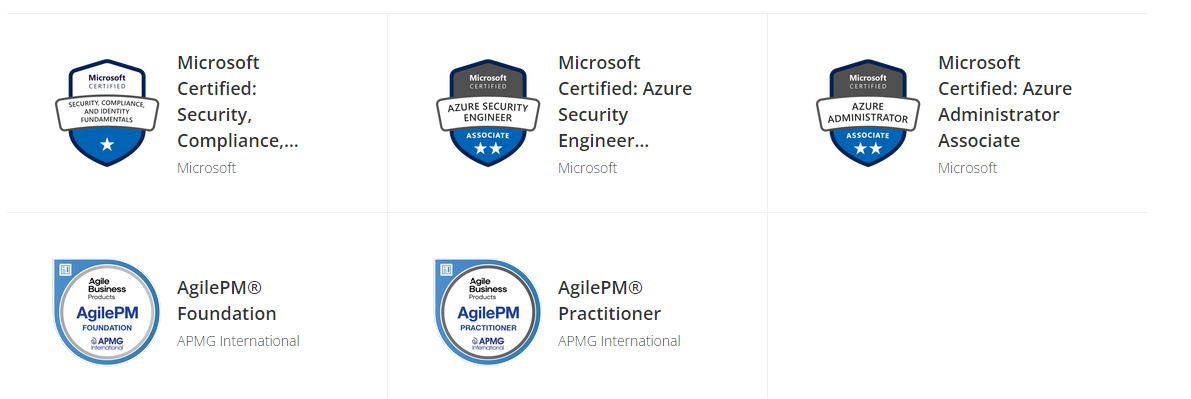This screenshot has height=399, width=1191.
Task: Click the Azure Security Engineer shield badge
Action: coord(488,113)
